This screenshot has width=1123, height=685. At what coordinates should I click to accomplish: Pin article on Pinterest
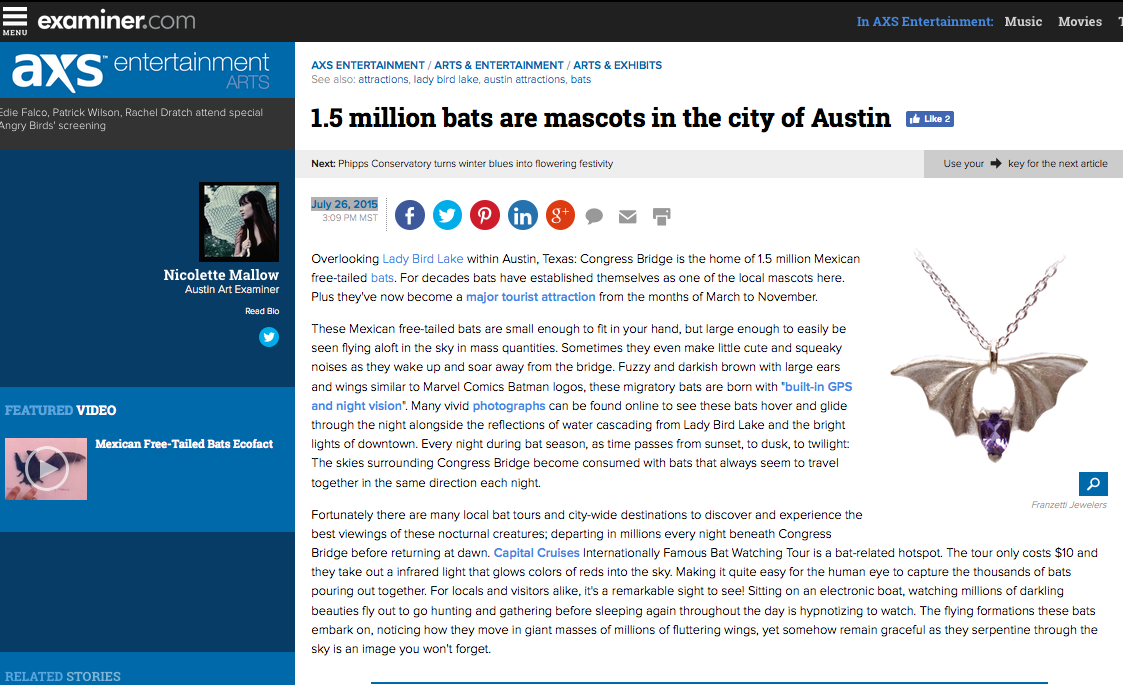[x=485, y=215]
